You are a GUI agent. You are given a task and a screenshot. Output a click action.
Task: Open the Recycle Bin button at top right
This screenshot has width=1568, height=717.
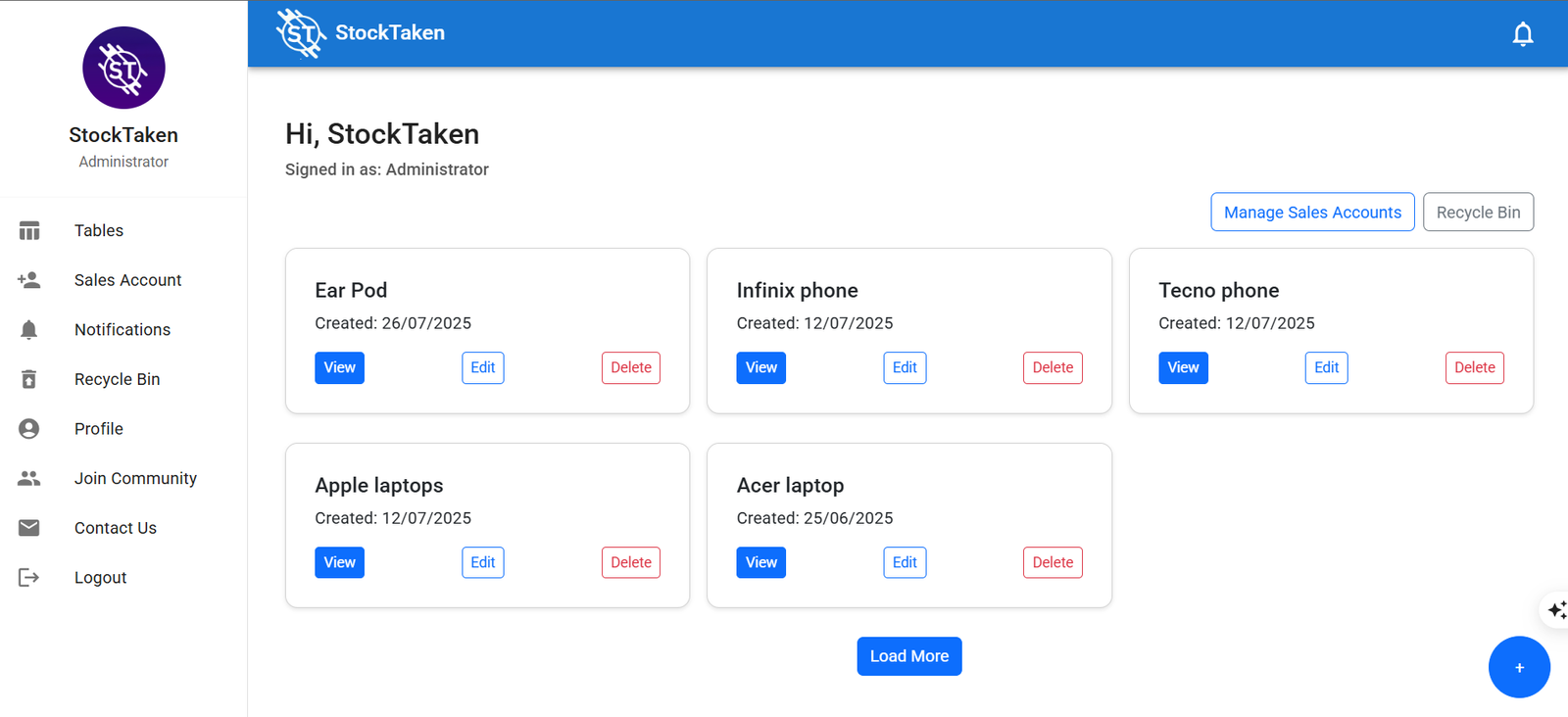point(1478,213)
